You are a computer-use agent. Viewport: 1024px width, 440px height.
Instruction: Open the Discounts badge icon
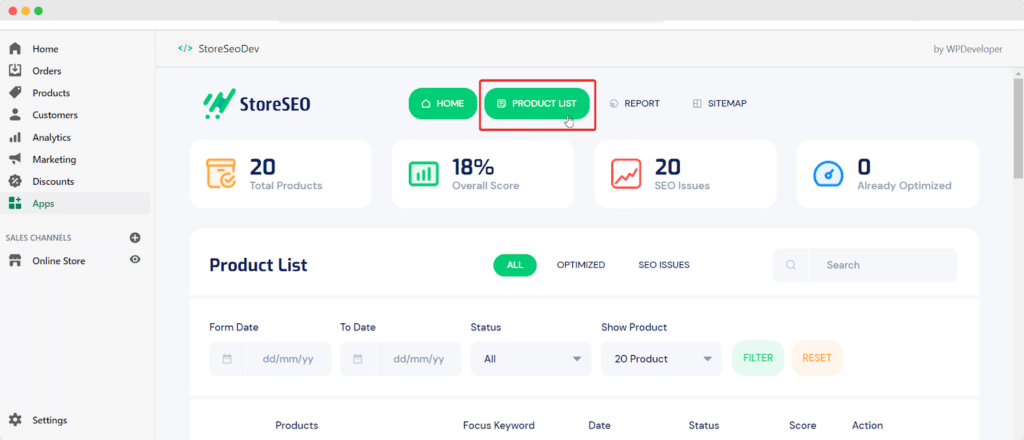[15, 181]
